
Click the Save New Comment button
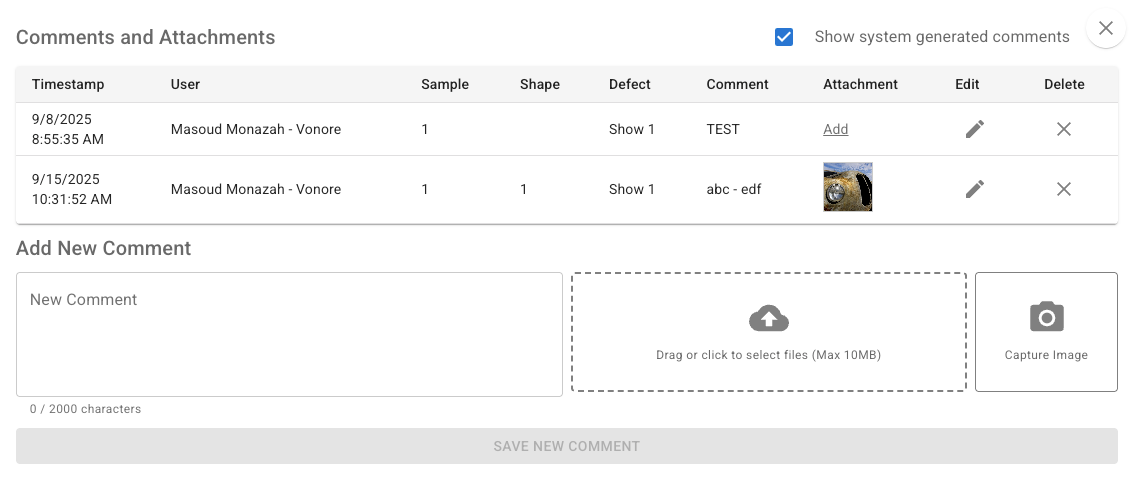coord(566,446)
